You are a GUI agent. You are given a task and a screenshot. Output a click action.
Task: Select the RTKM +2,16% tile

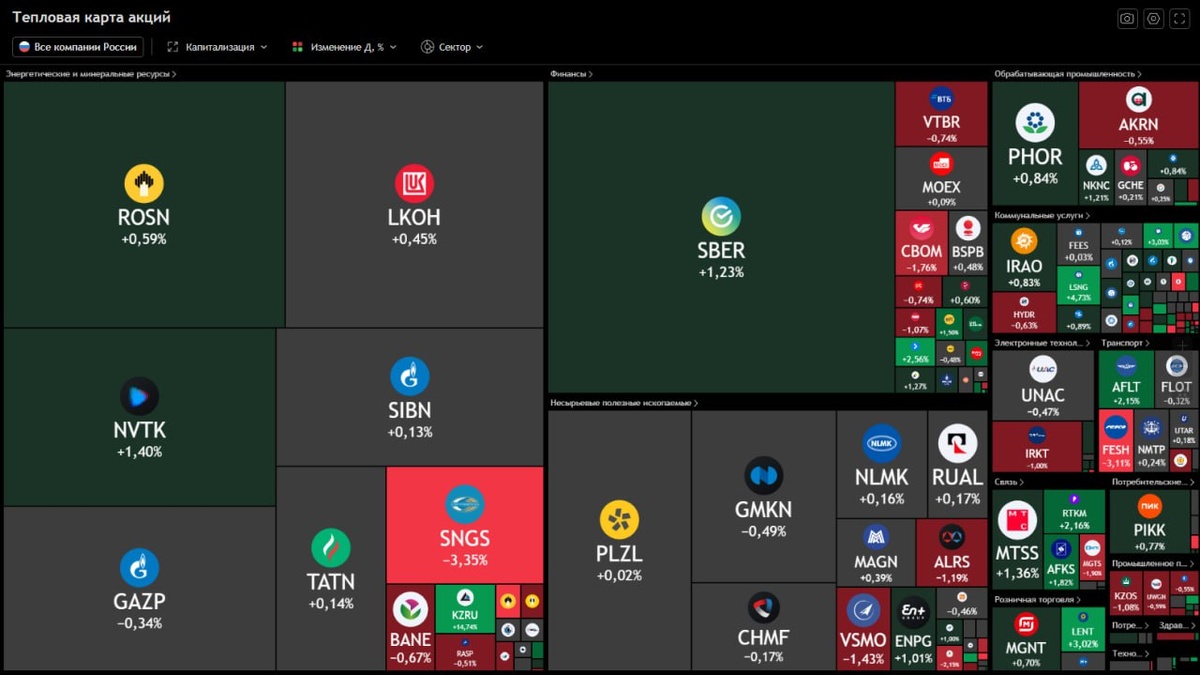click(1074, 510)
